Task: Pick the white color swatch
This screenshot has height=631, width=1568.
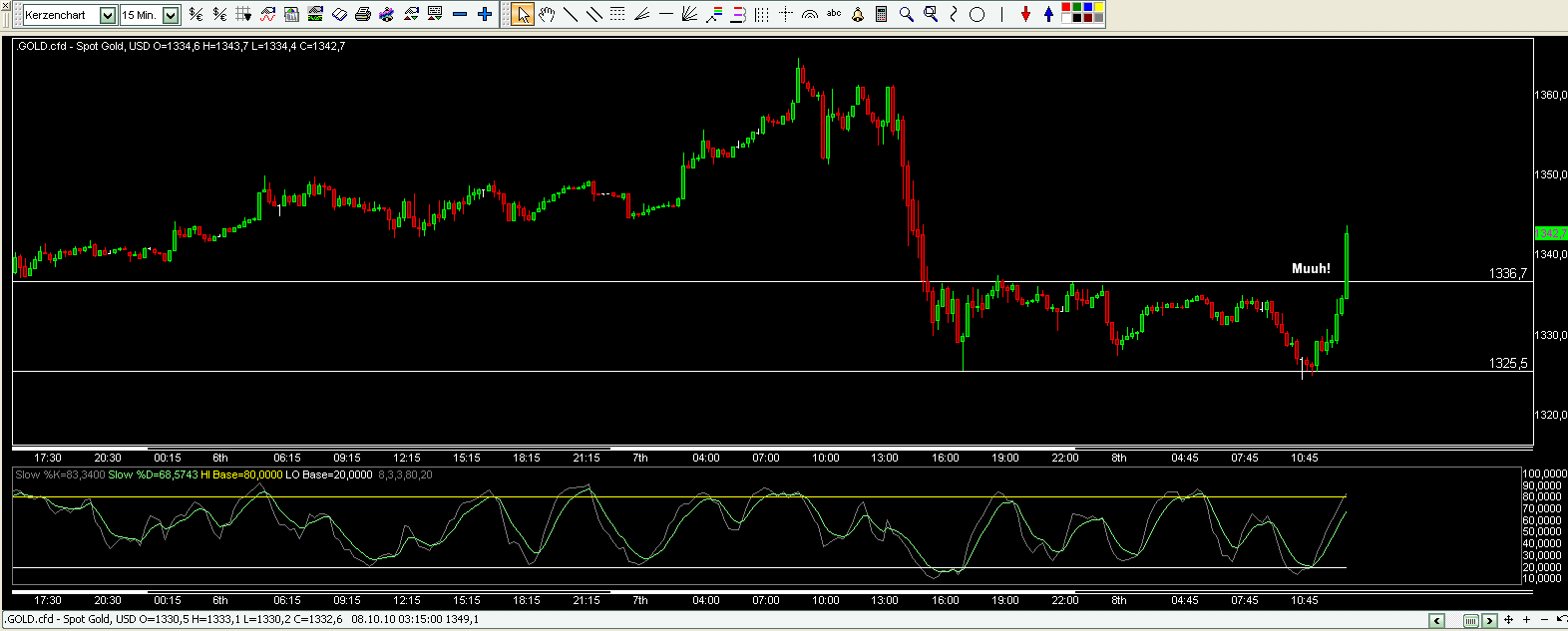Action: pos(1066,18)
